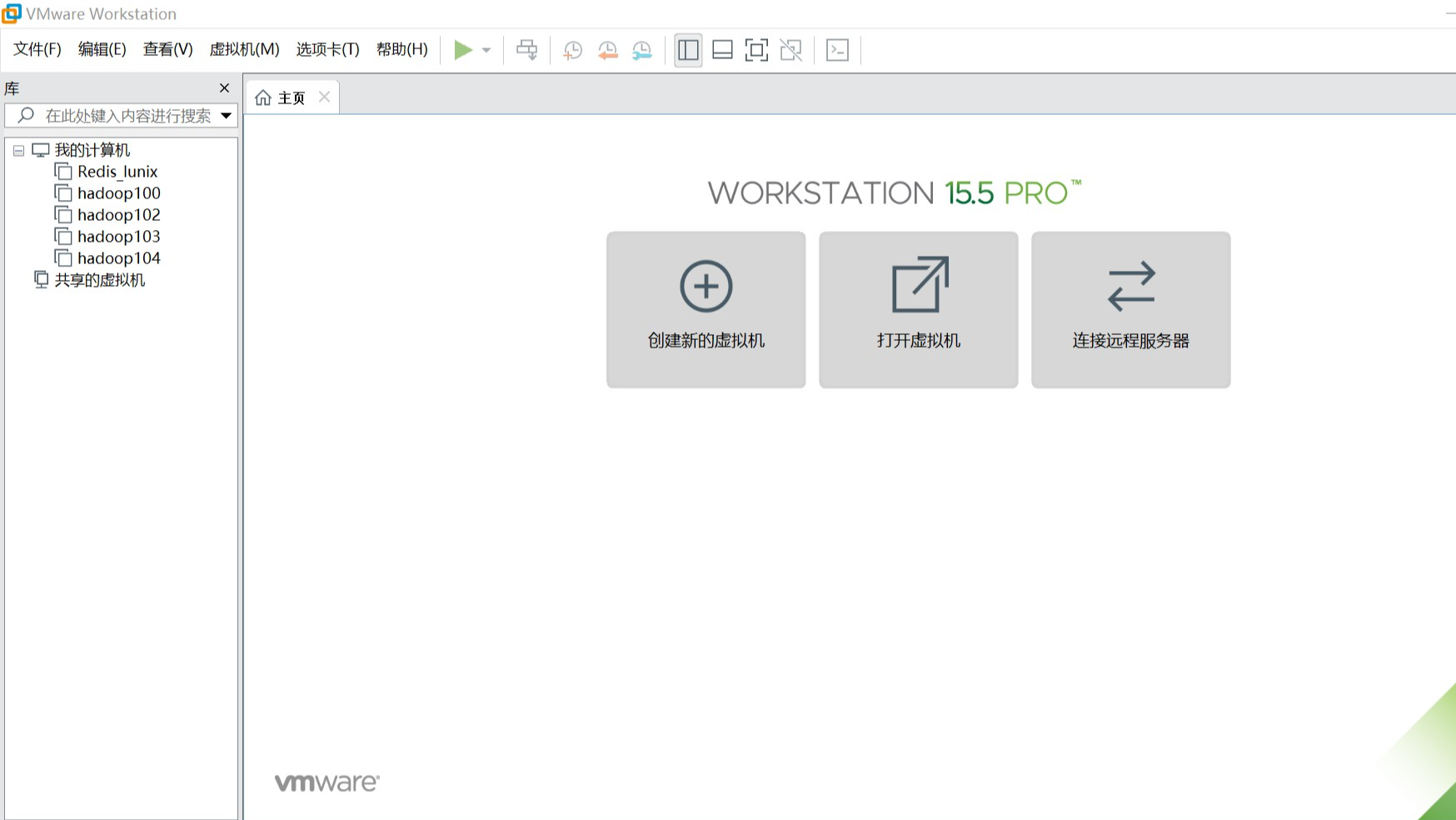
Task: Click the Unity mode toolbar icon
Action: pos(790,50)
